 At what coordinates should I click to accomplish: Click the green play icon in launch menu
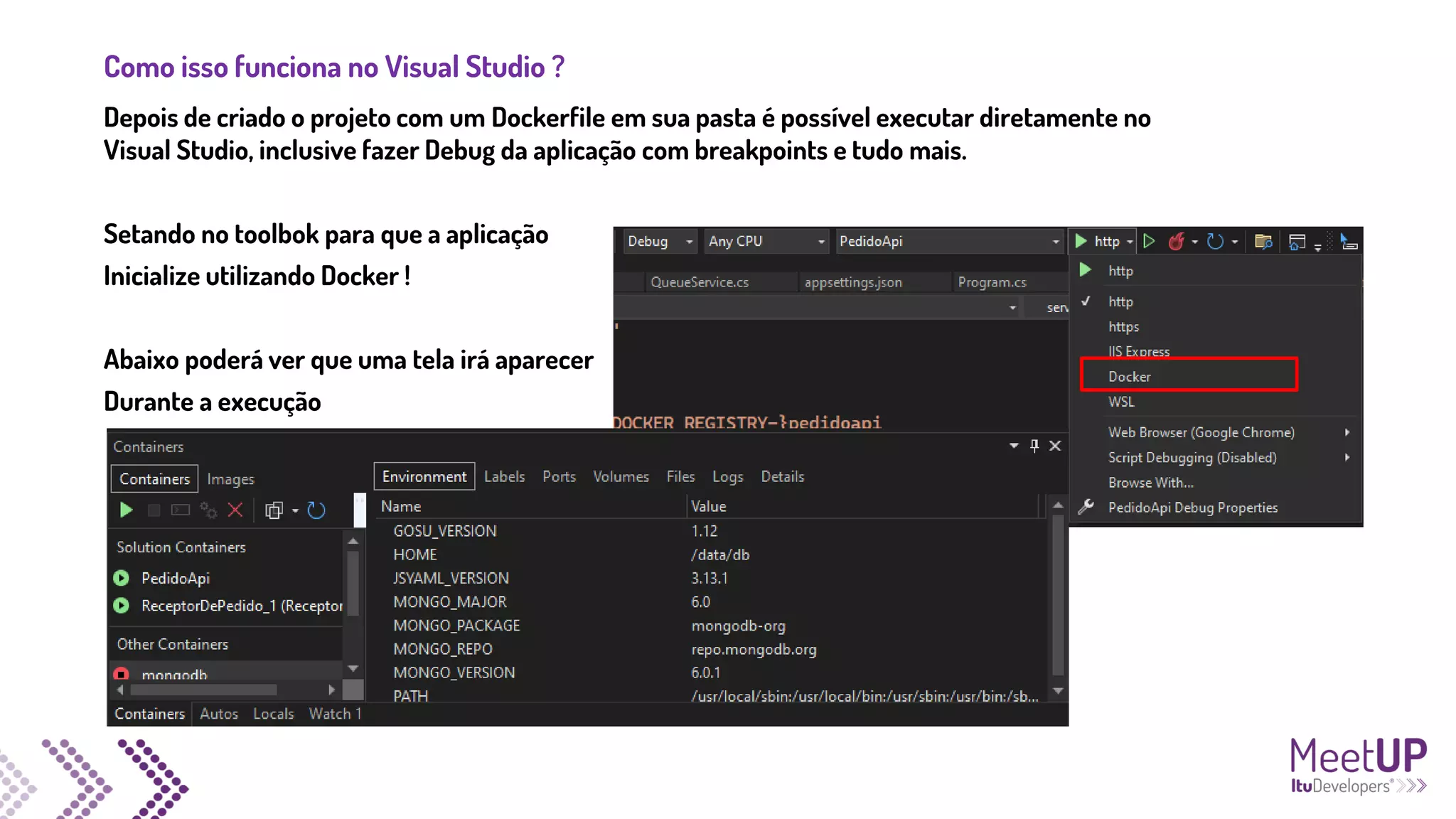click(x=1086, y=270)
